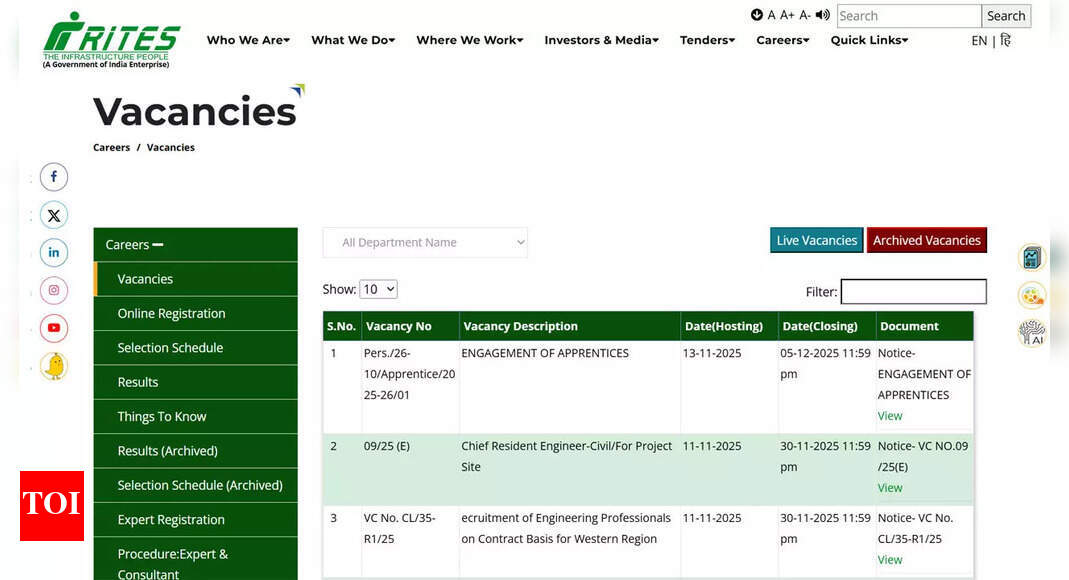This screenshot has width=1069, height=580.
Task: Launch the AI assistant icon on the right
Action: pyautogui.click(x=1032, y=332)
